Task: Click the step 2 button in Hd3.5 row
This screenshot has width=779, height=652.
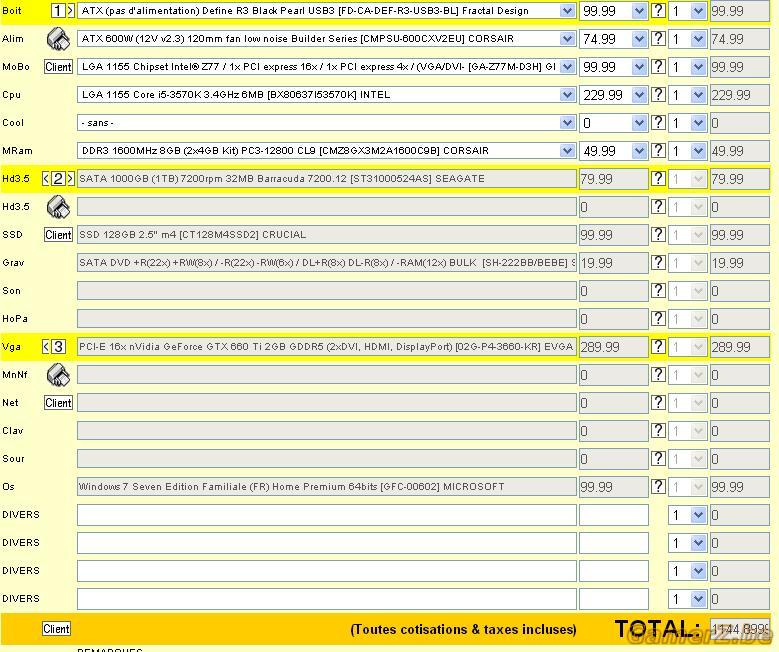Action: [x=58, y=178]
